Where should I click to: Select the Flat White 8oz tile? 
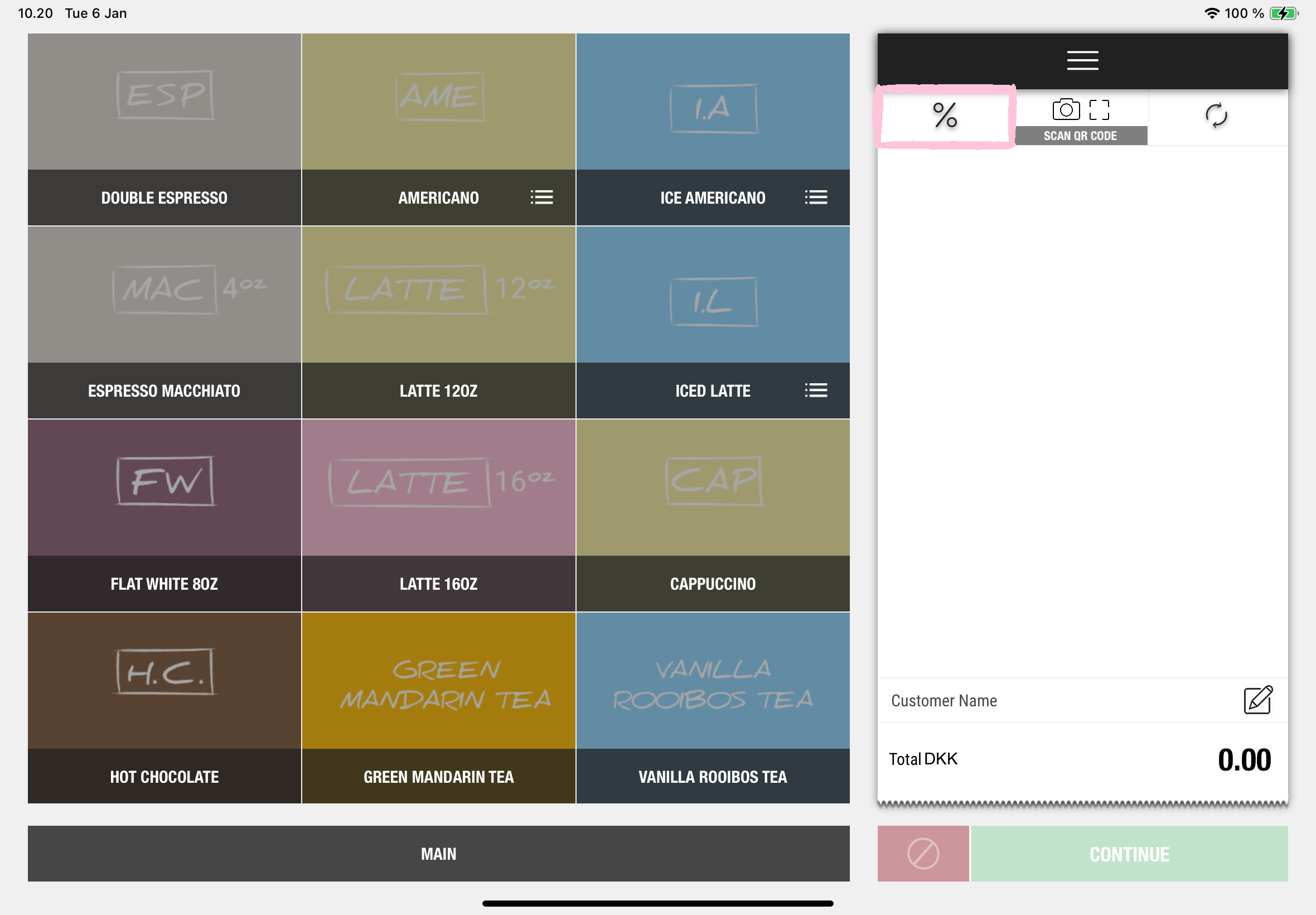point(164,515)
